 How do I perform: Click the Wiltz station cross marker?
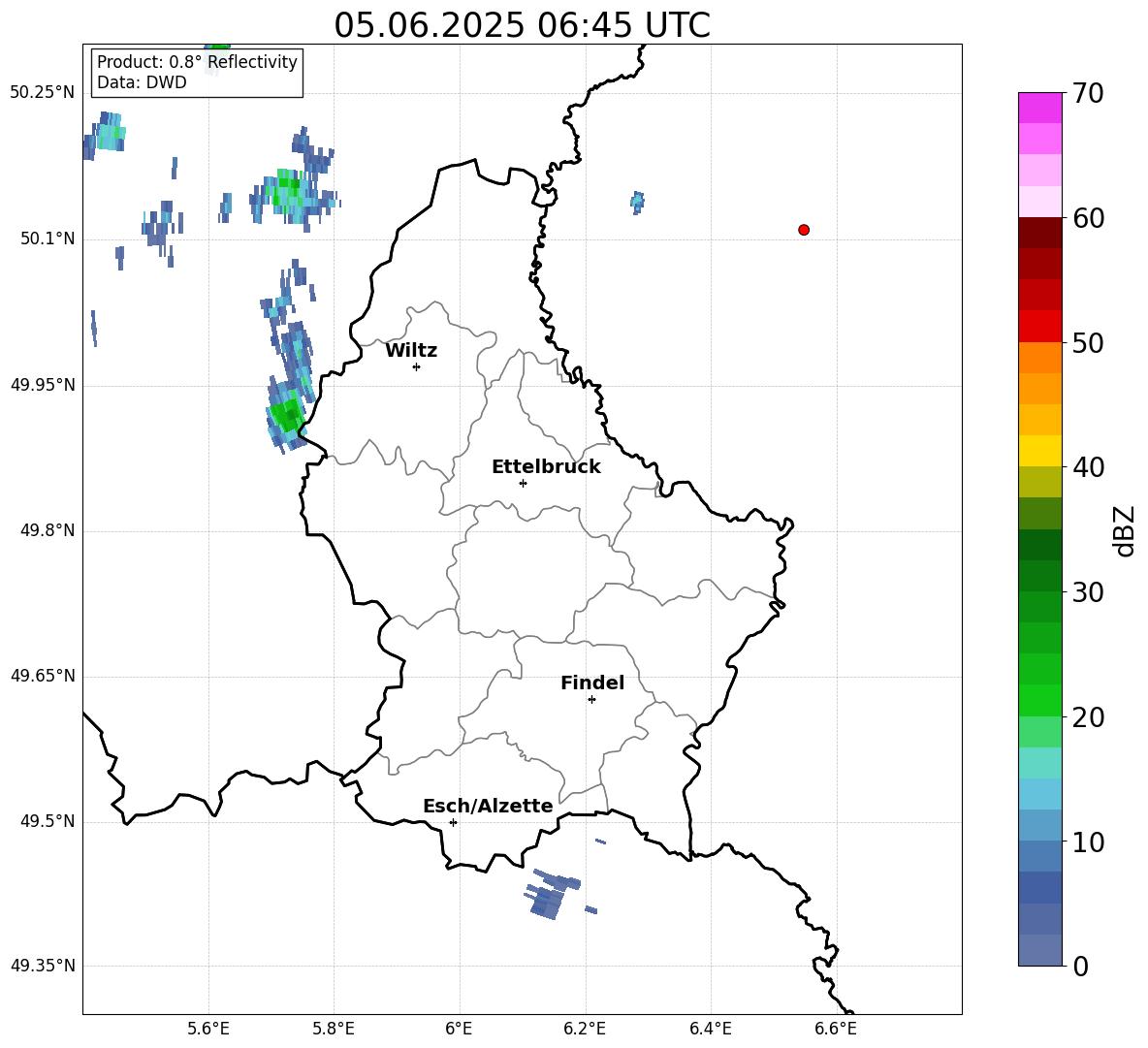point(417,366)
